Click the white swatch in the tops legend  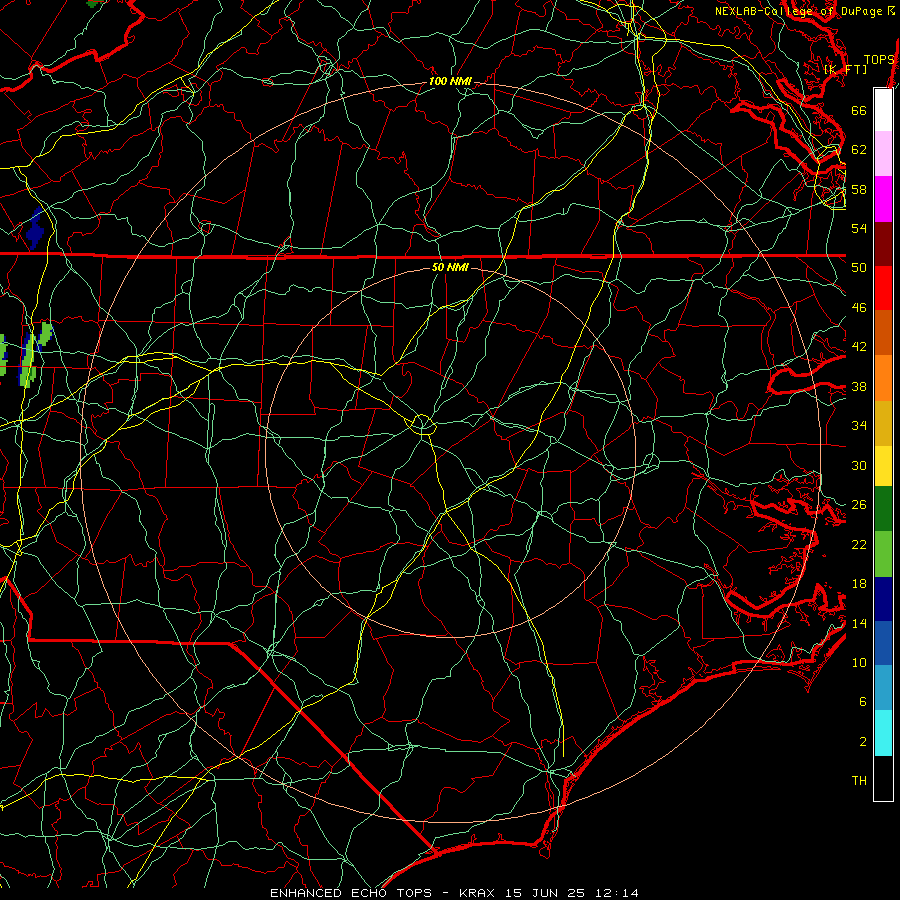[883, 110]
